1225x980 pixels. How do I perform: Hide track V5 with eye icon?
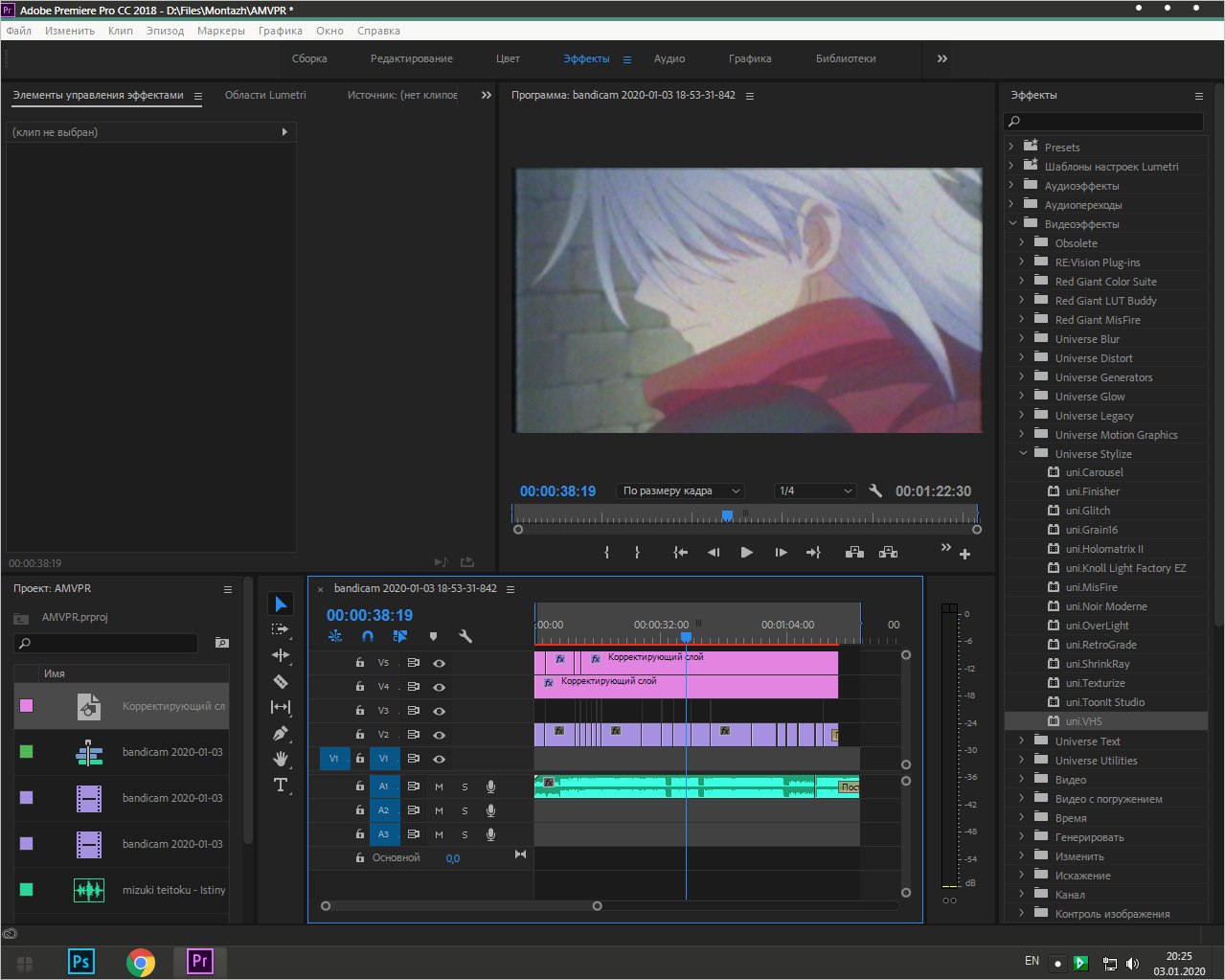point(439,663)
